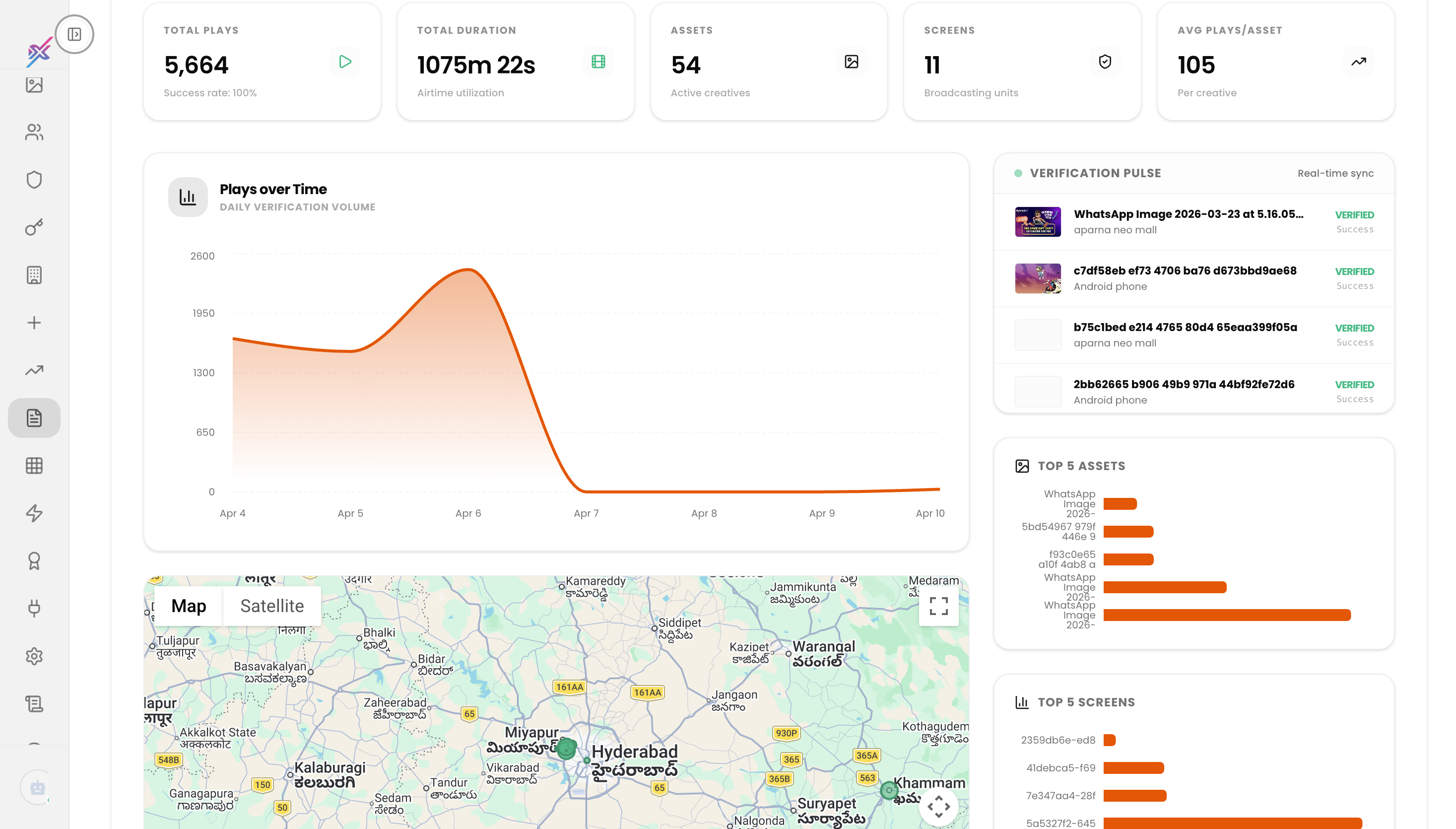
Task: Click the Apr 6 peak on plays chart
Action: (468, 270)
